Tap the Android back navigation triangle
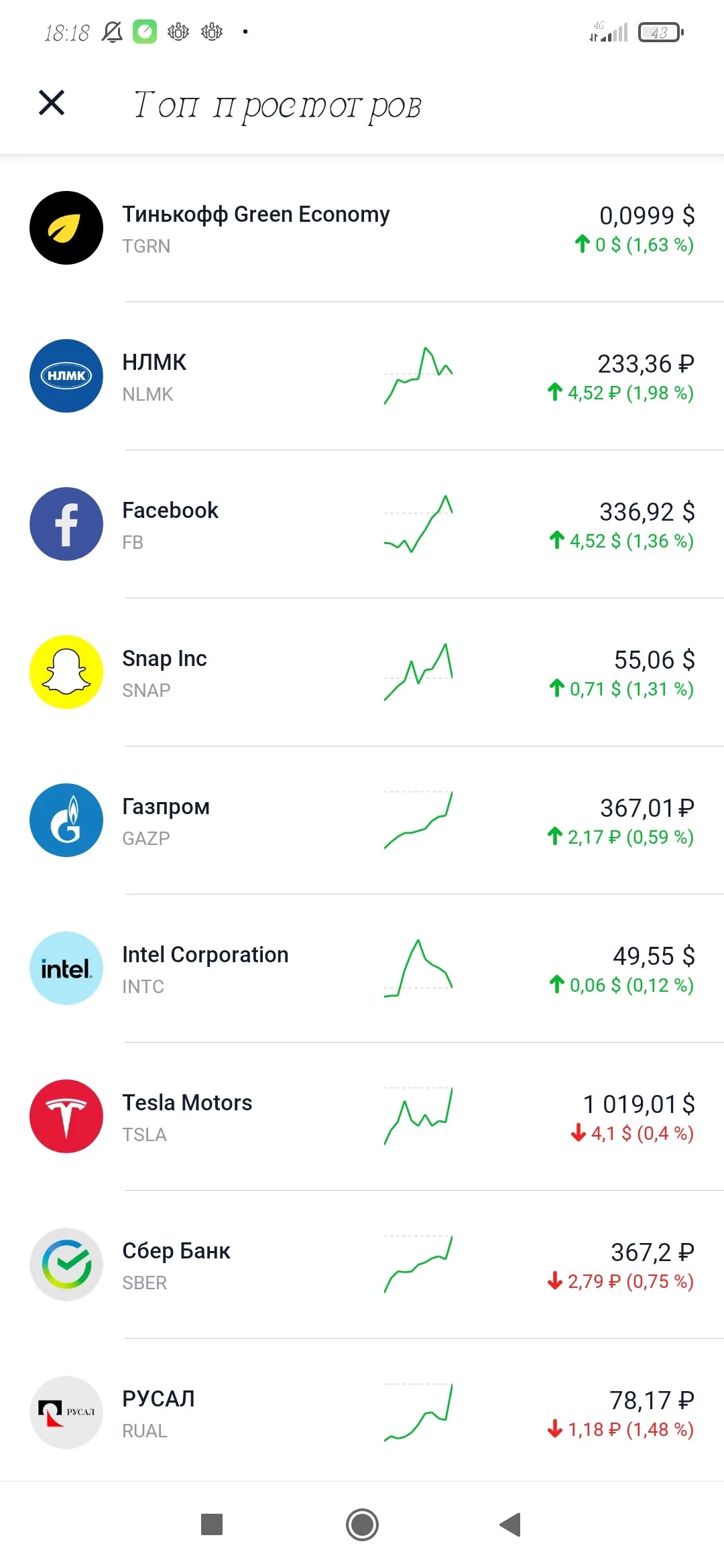This screenshot has height=1568, width=724. (x=511, y=1525)
